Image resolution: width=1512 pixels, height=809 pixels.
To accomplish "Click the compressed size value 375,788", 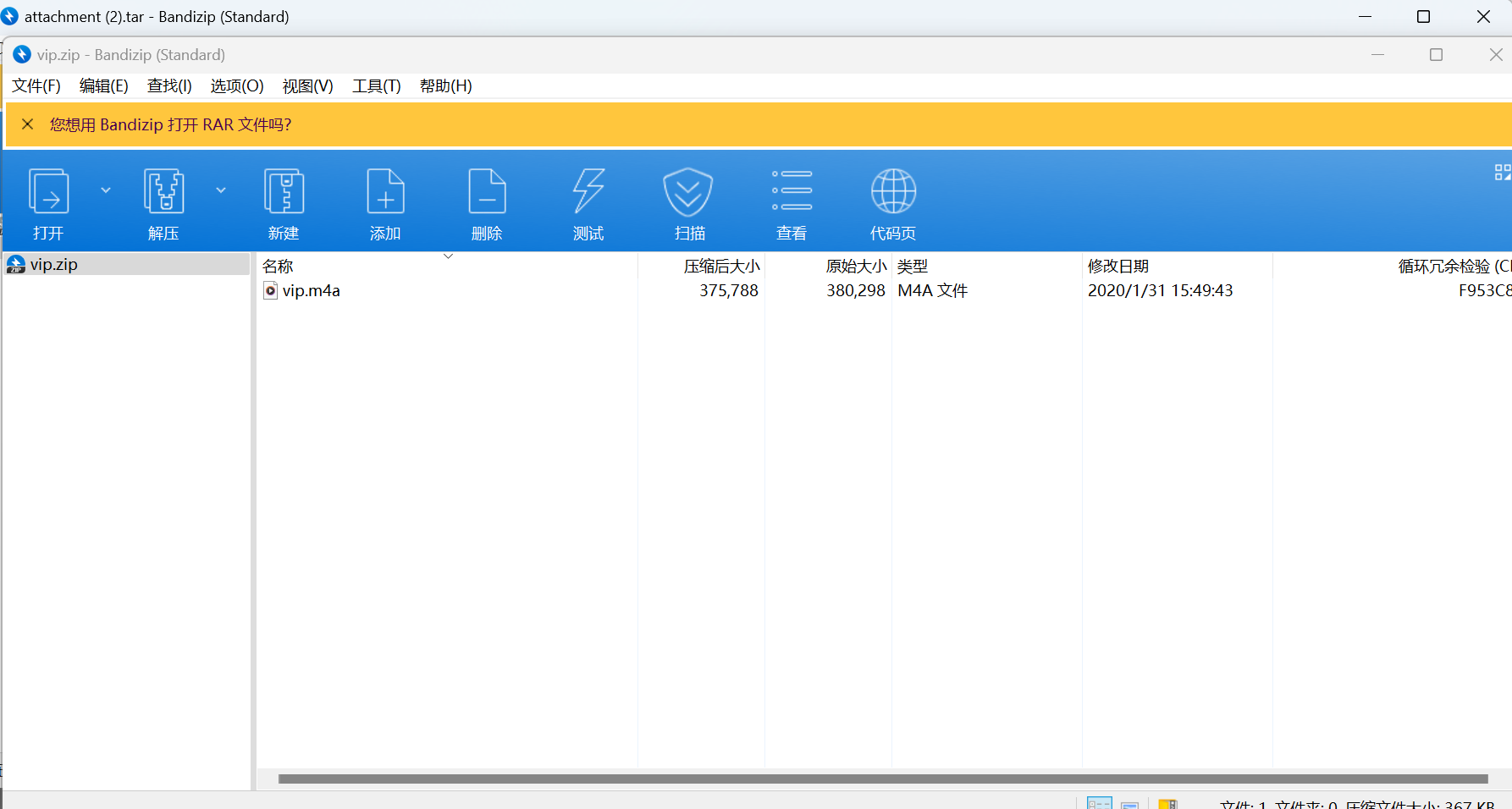I will [729, 290].
